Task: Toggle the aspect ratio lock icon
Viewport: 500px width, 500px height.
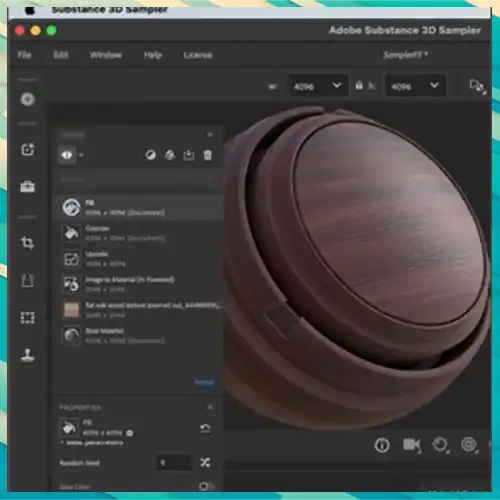Action: click(x=359, y=86)
